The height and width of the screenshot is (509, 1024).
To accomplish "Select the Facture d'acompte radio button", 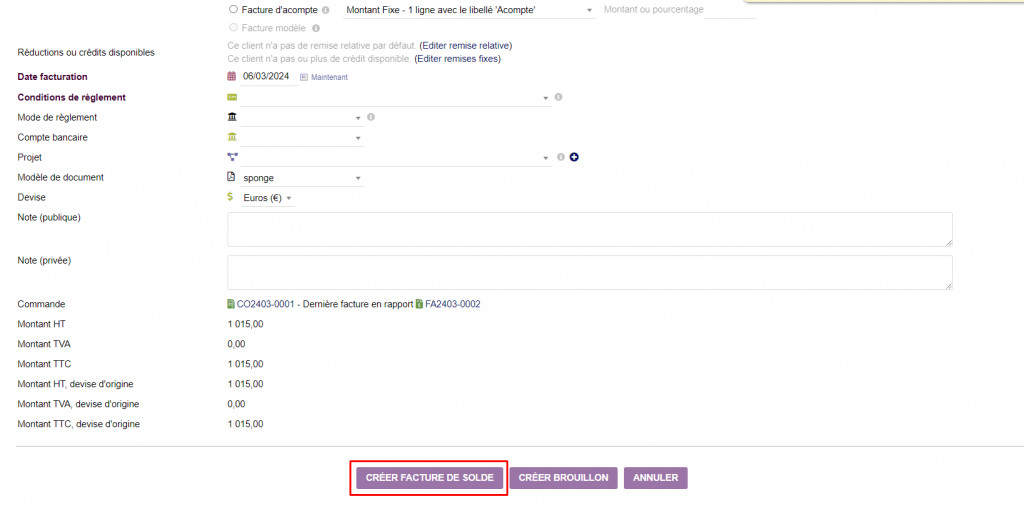I will (234, 9).
